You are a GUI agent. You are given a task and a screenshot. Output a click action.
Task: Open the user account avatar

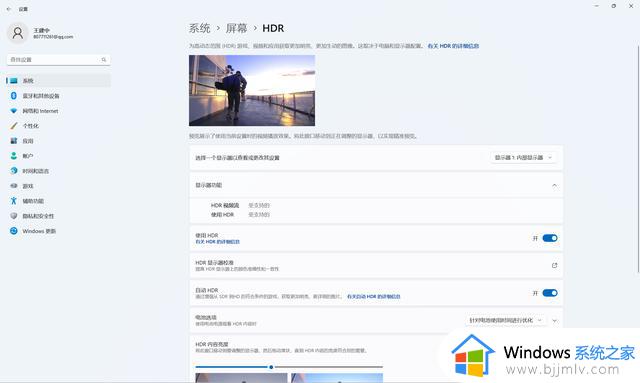point(18,33)
